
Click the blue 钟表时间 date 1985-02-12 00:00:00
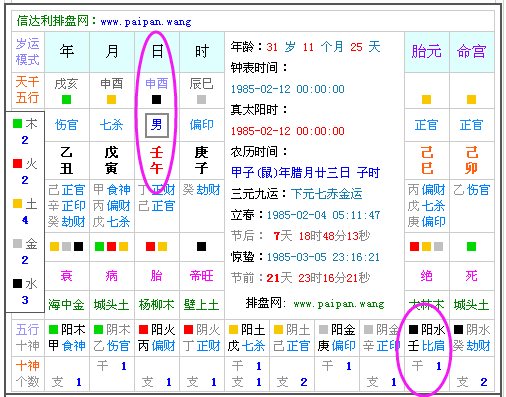(288, 89)
